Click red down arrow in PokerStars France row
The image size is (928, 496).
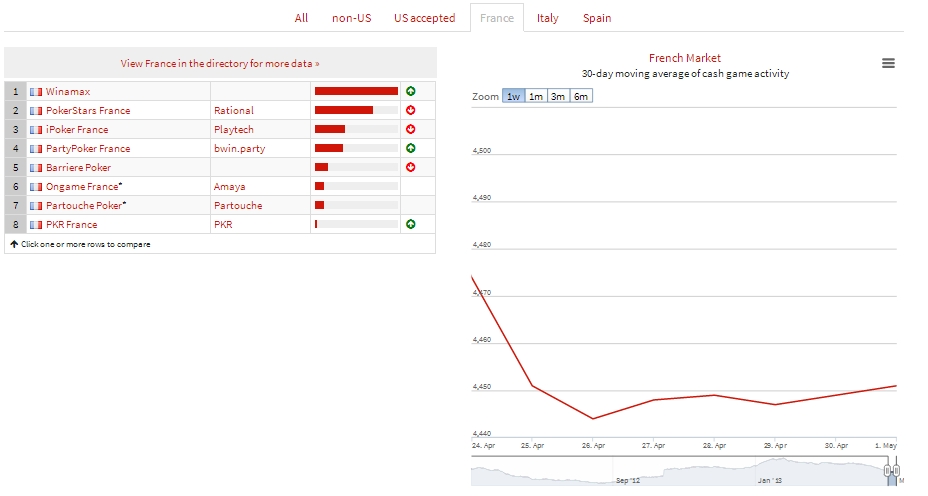(411, 110)
